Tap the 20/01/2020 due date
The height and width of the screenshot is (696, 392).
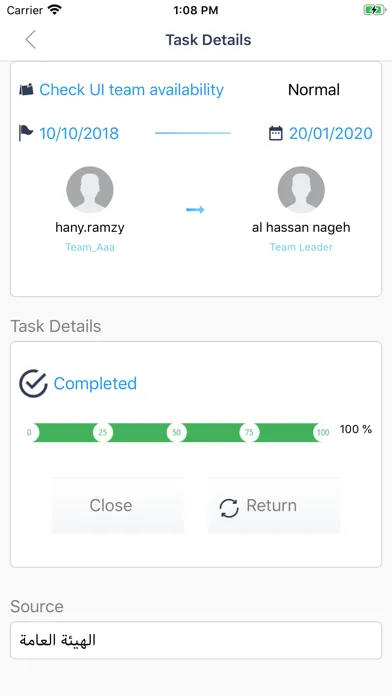[x=331, y=133]
